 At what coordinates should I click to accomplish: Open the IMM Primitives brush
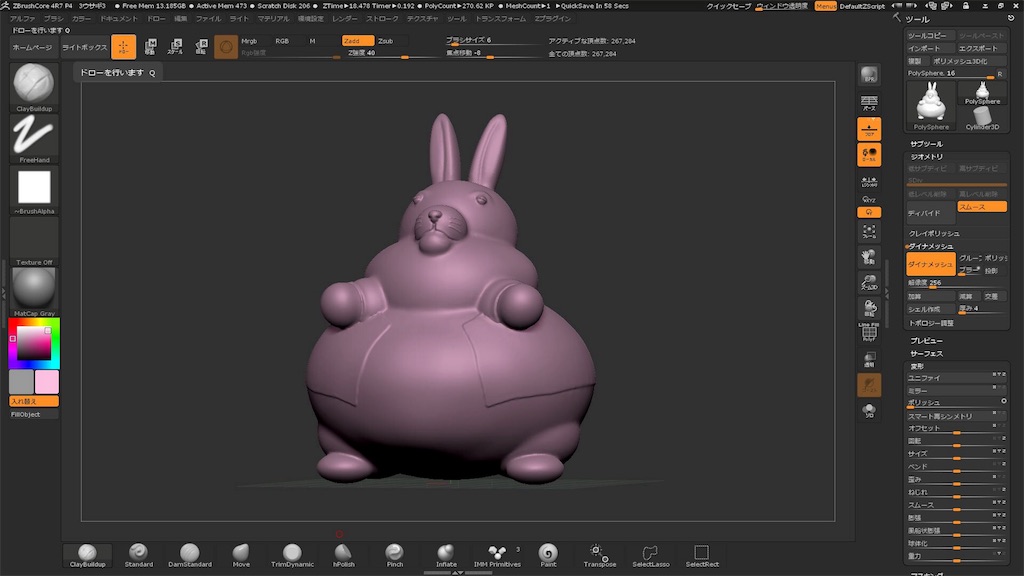click(497, 555)
